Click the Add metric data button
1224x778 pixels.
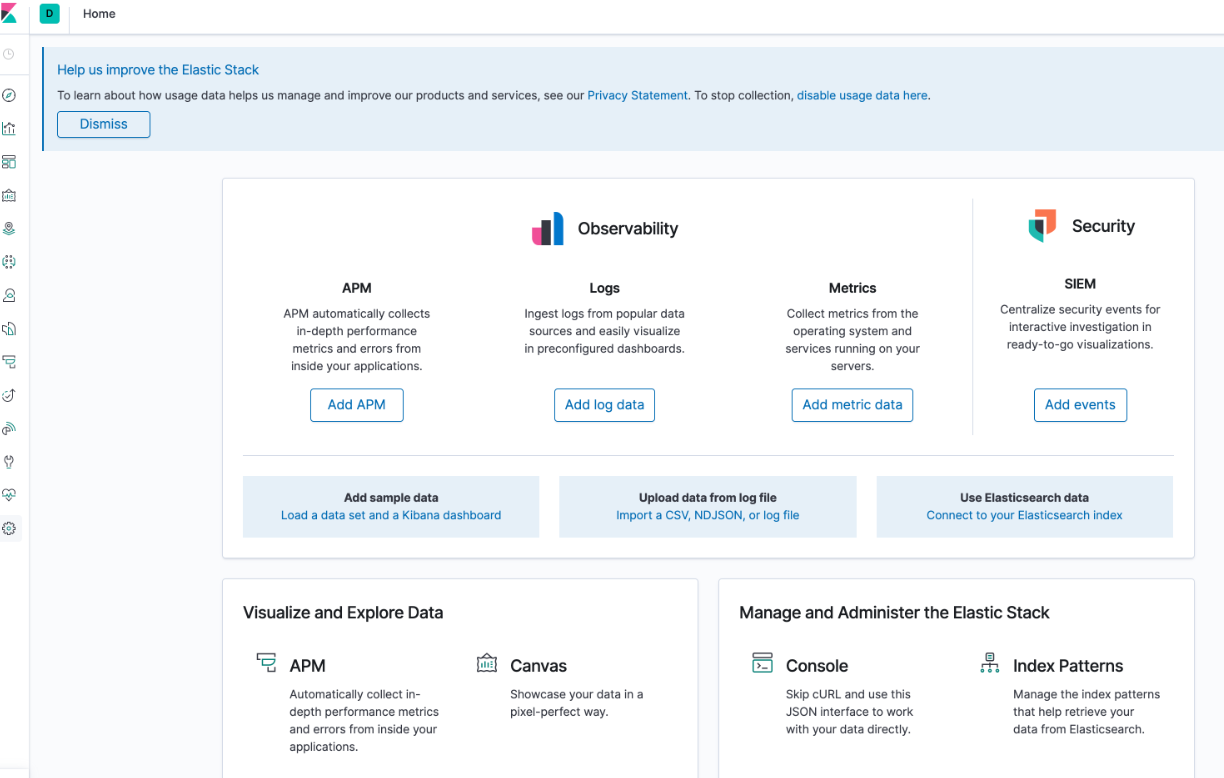pyautogui.click(x=852, y=405)
